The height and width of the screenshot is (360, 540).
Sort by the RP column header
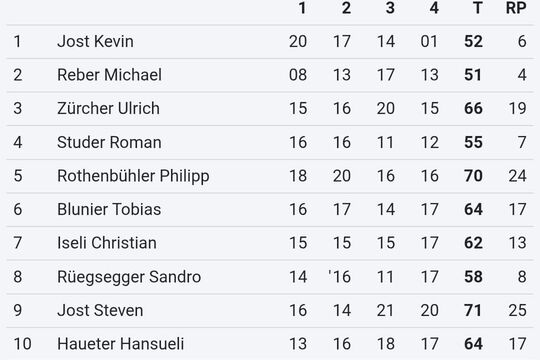[516, 8]
